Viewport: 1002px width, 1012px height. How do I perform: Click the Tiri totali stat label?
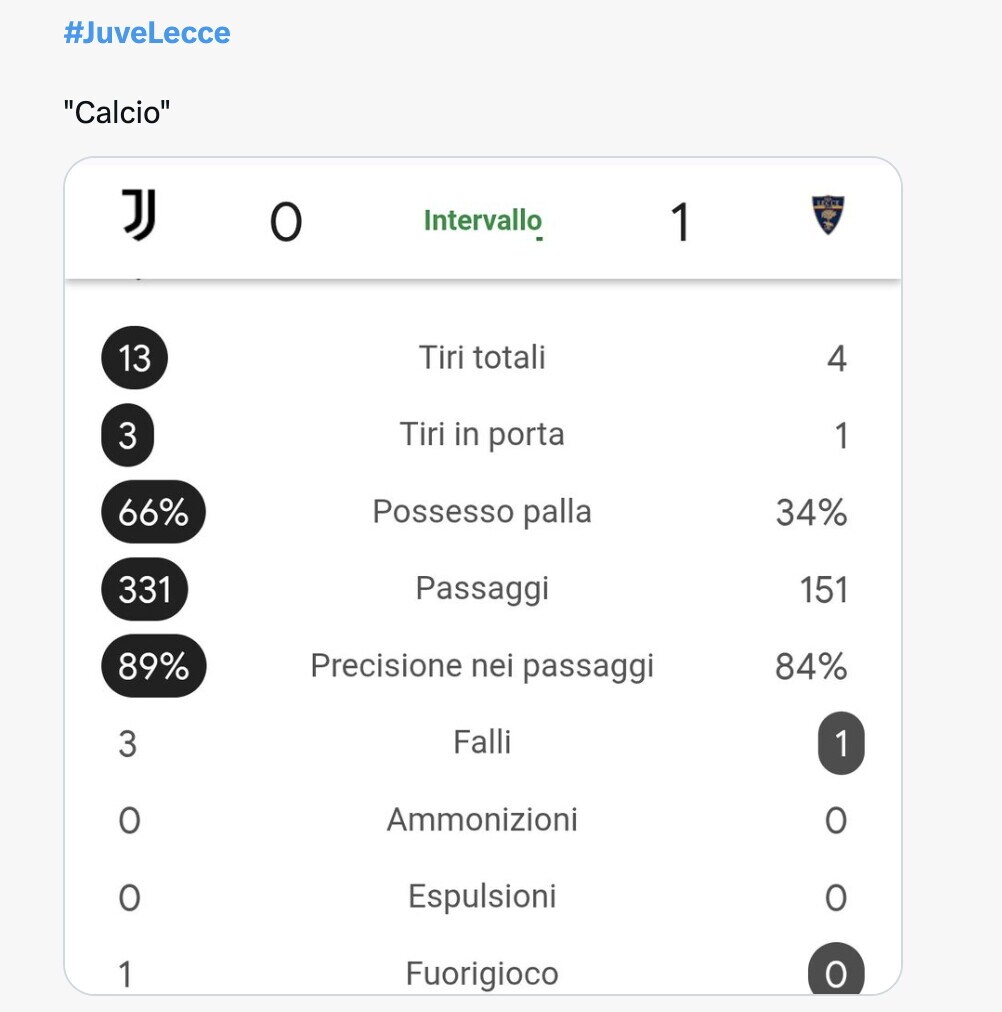coord(482,357)
